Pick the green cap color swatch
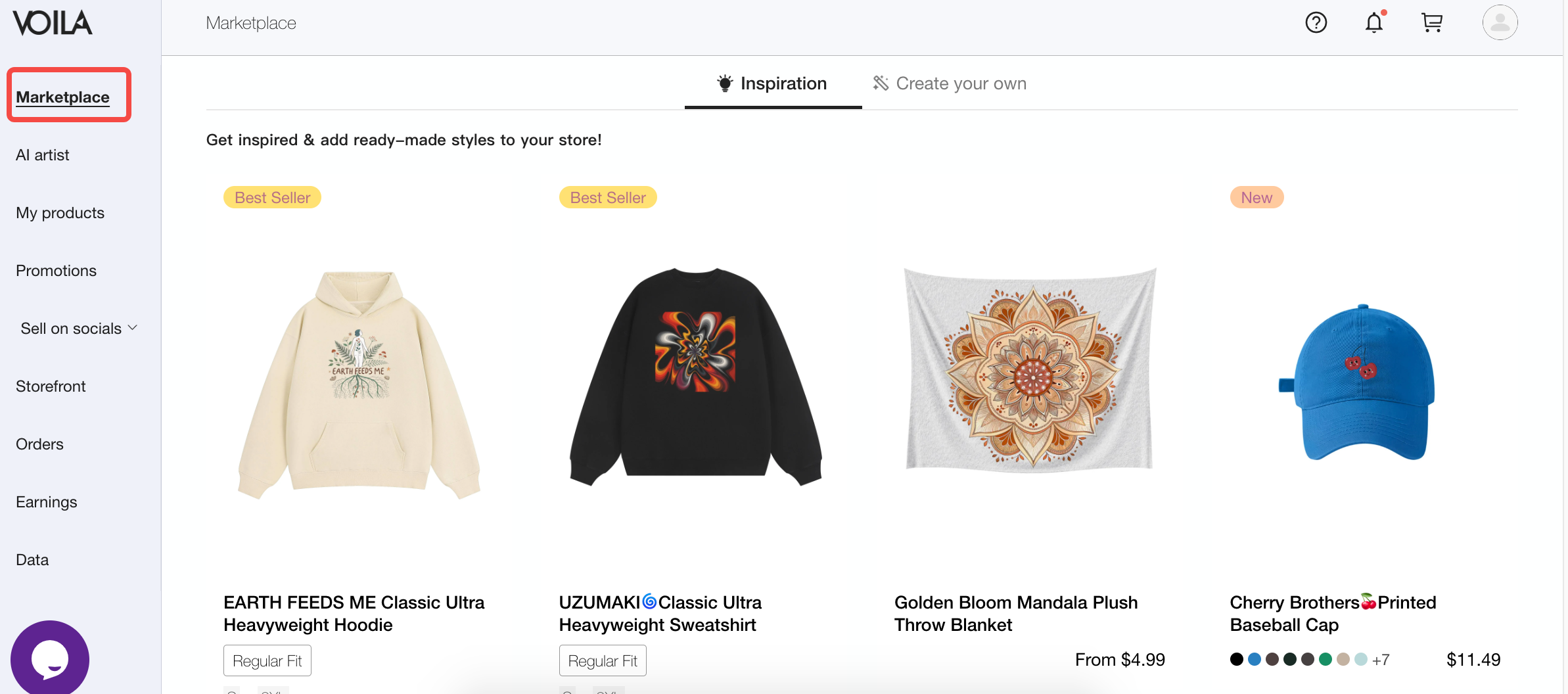This screenshot has height=694, width=1568. [1326, 659]
